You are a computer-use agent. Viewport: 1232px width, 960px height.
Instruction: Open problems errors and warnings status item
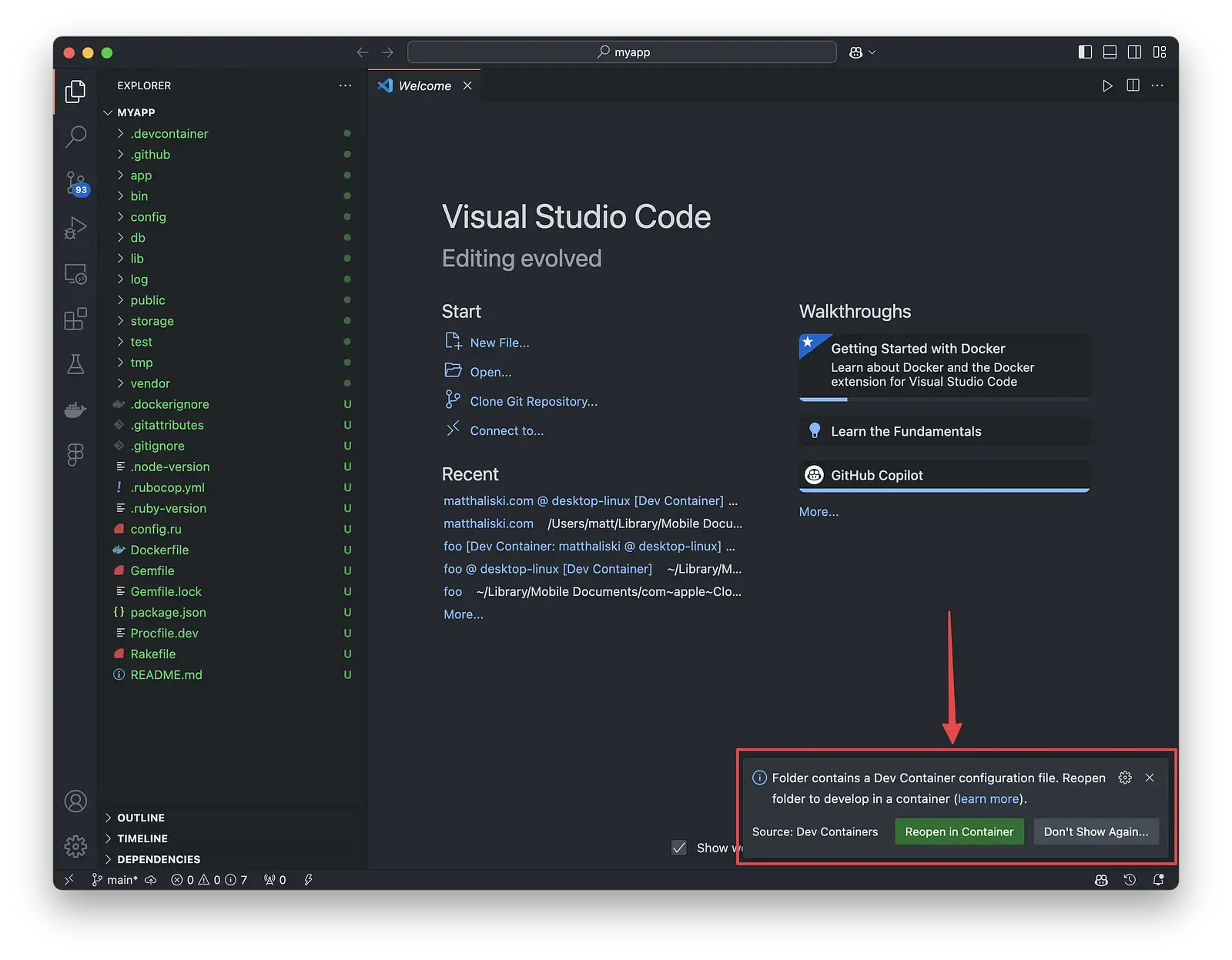click(209, 880)
